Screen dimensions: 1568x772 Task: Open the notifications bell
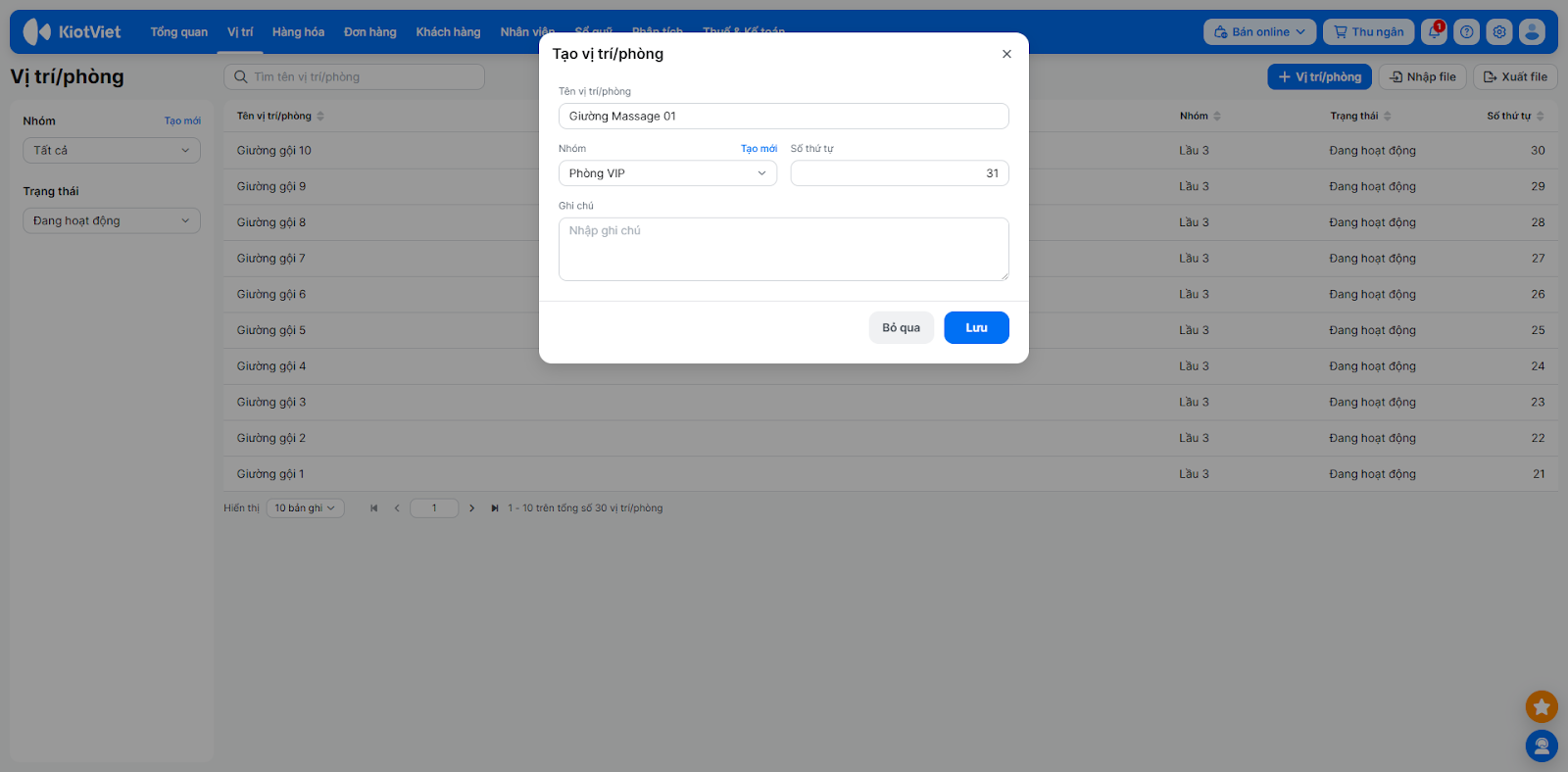pos(1434,31)
